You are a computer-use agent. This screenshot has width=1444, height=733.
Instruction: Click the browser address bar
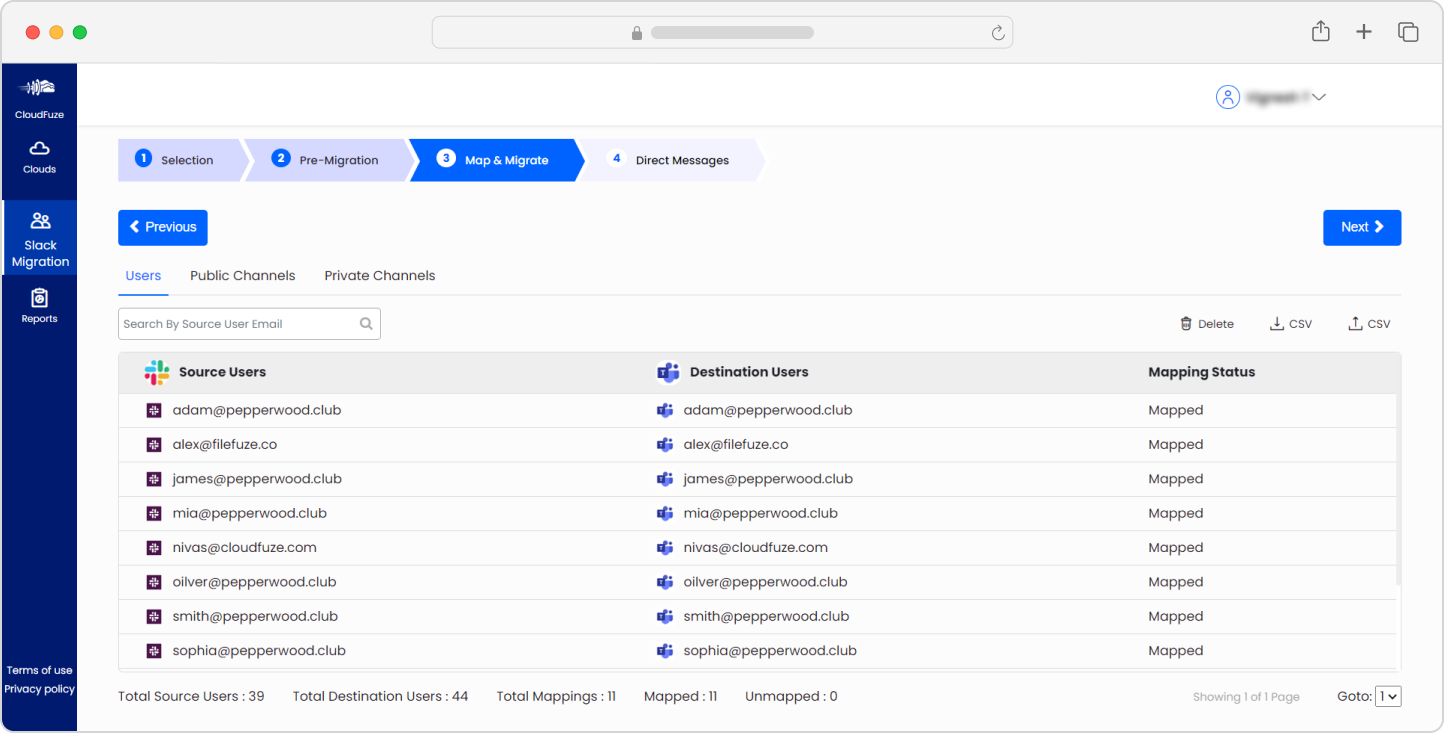(722, 32)
